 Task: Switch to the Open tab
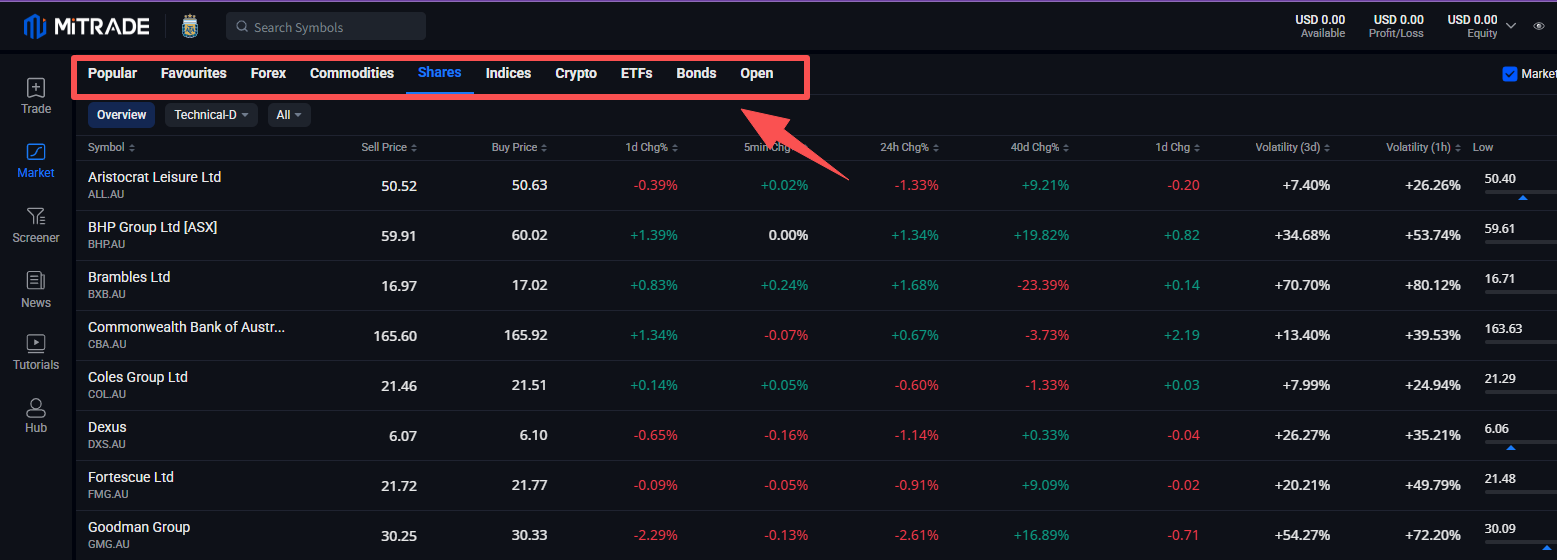click(x=757, y=73)
